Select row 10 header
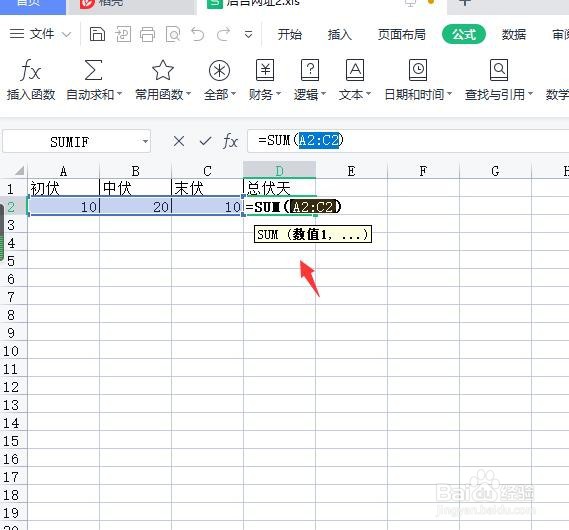569x530 pixels. [13, 350]
